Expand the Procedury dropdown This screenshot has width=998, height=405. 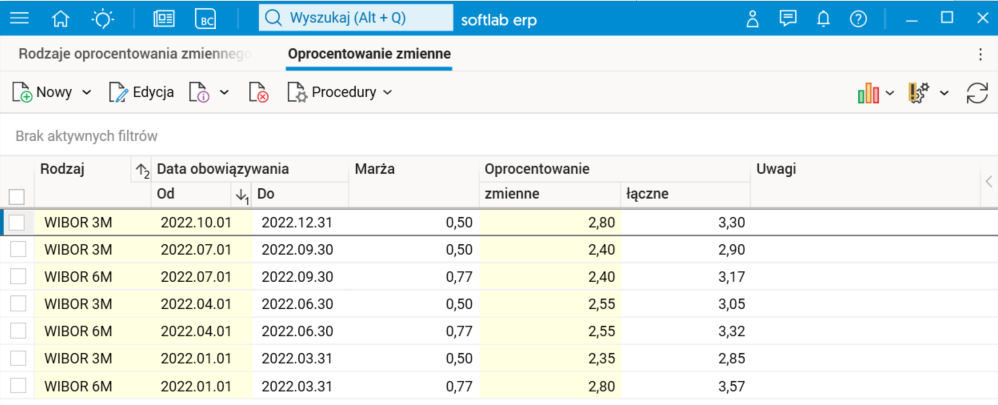pos(387,92)
